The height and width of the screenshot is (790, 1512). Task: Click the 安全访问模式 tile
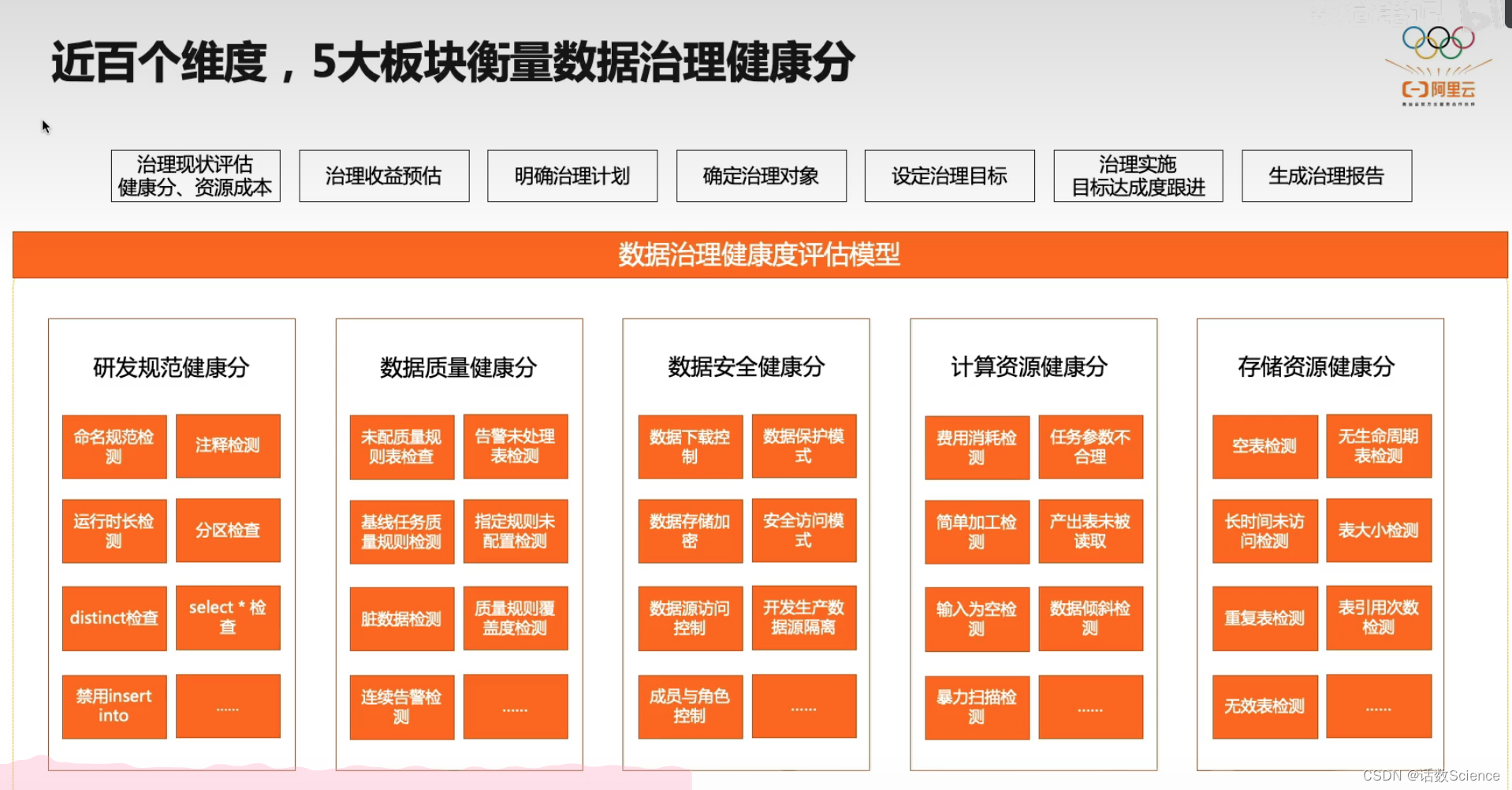coord(804,531)
